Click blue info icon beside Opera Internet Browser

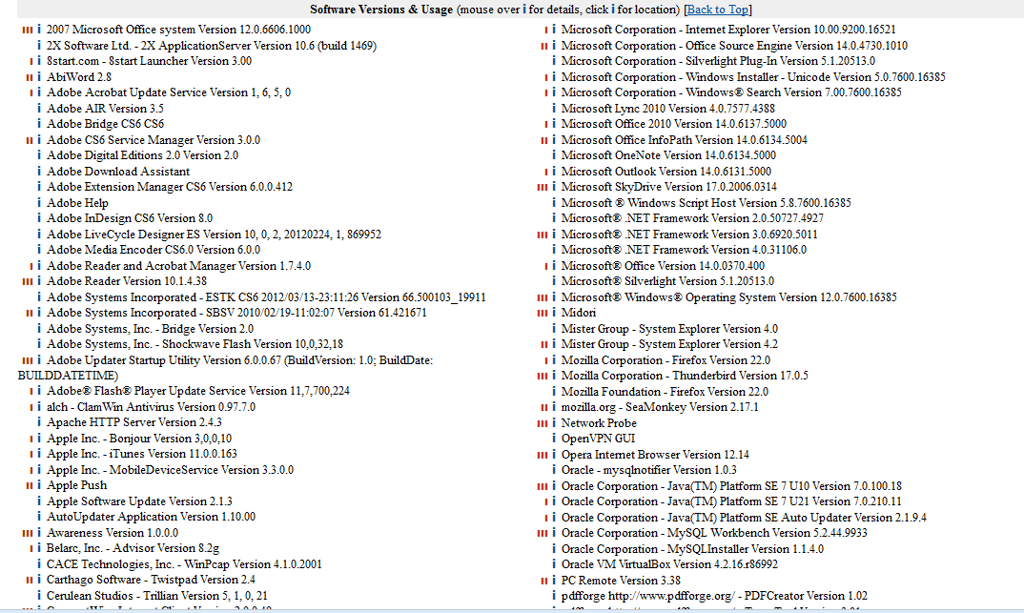coord(554,454)
